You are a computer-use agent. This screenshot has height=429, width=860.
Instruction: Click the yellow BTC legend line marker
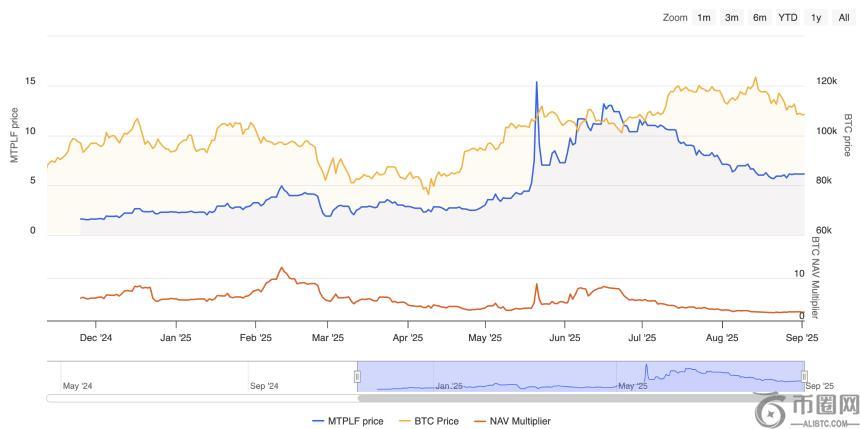pyautogui.click(x=405, y=421)
